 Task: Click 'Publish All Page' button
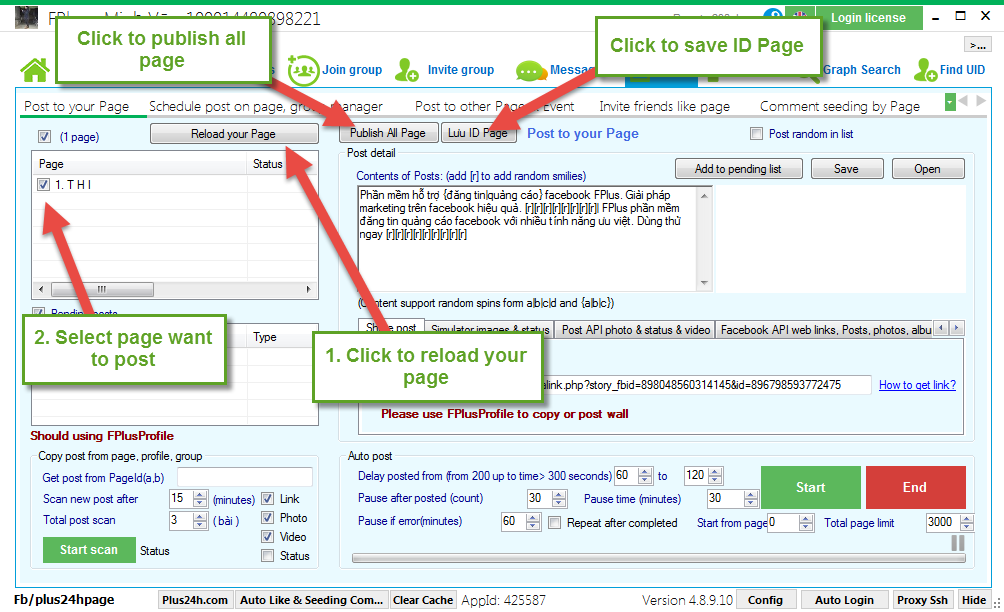tap(388, 133)
